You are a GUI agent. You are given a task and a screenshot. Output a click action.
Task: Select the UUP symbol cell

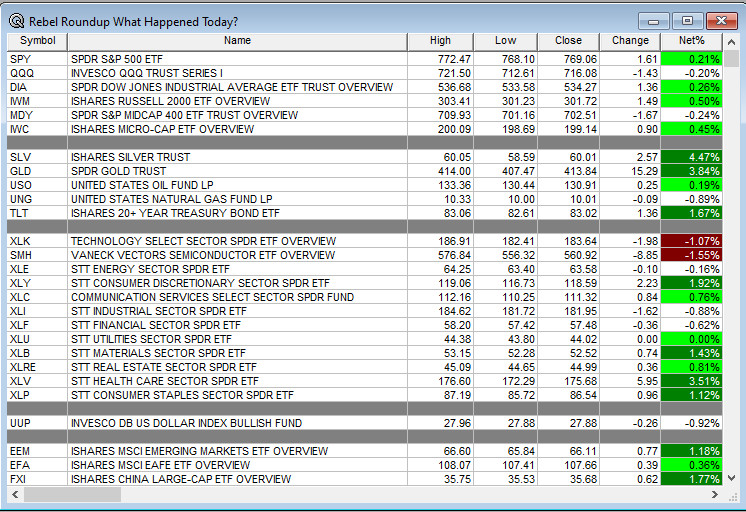coord(38,423)
